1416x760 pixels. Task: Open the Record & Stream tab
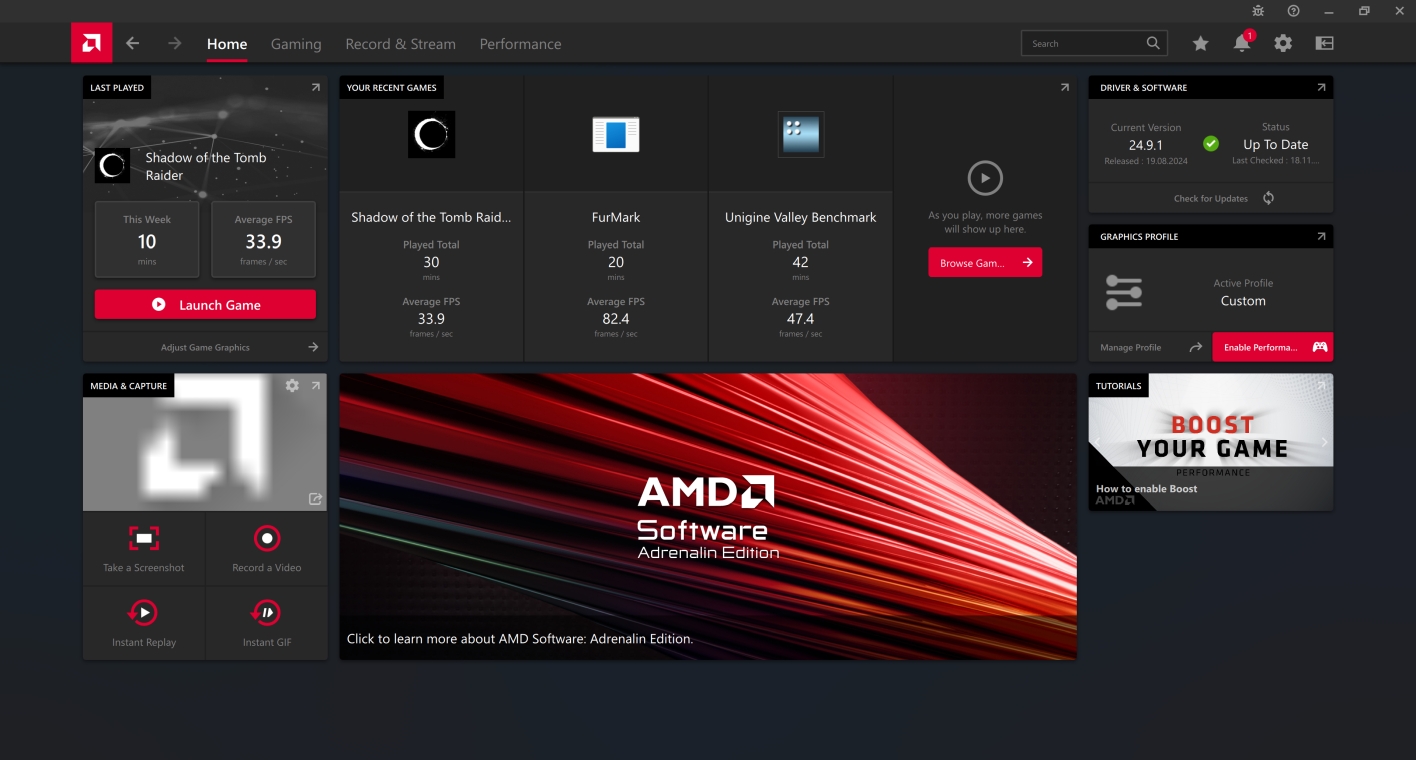[x=400, y=44]
